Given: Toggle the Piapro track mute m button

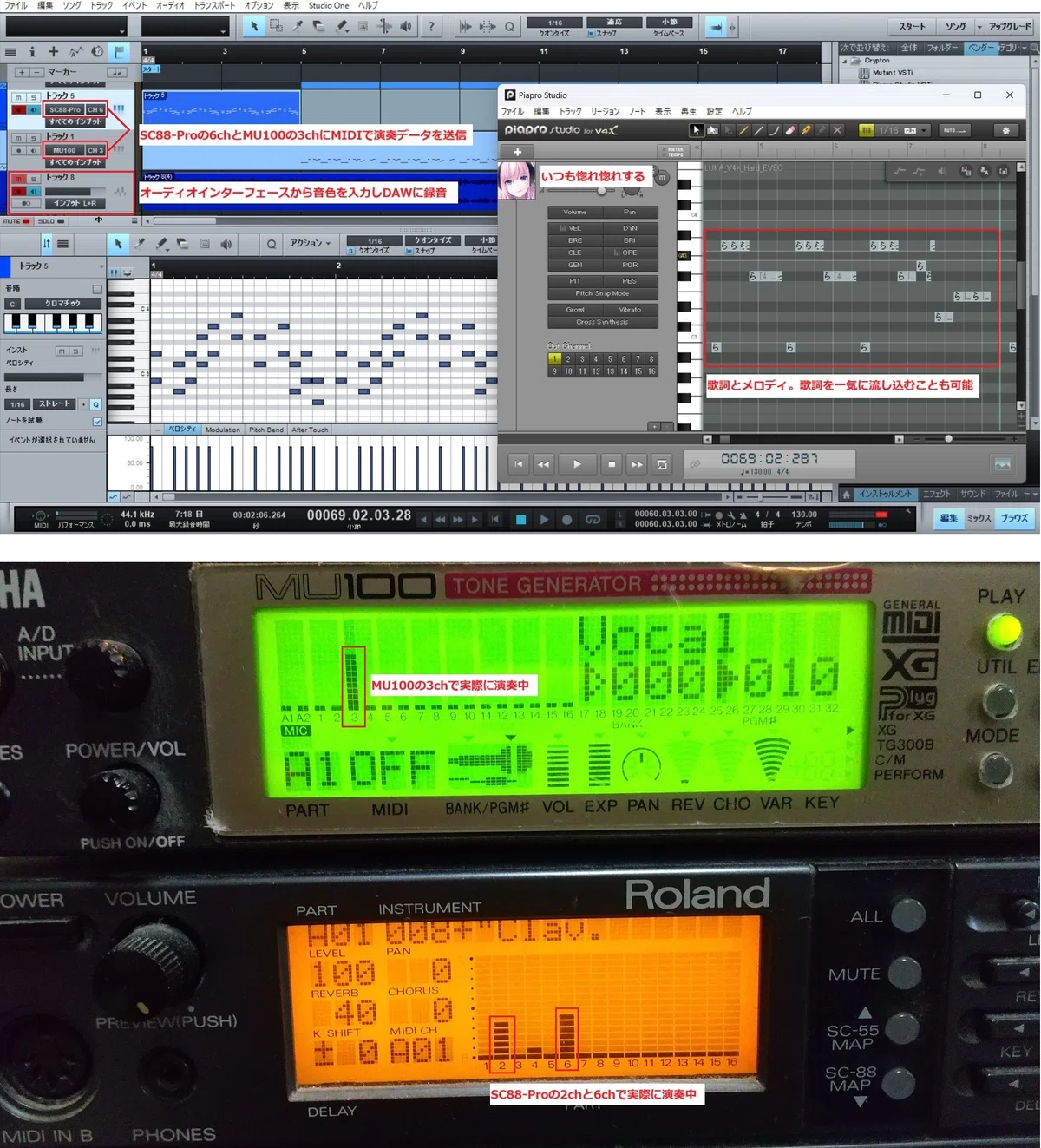Looking at the screenshot, I should (x=662, y=177).
